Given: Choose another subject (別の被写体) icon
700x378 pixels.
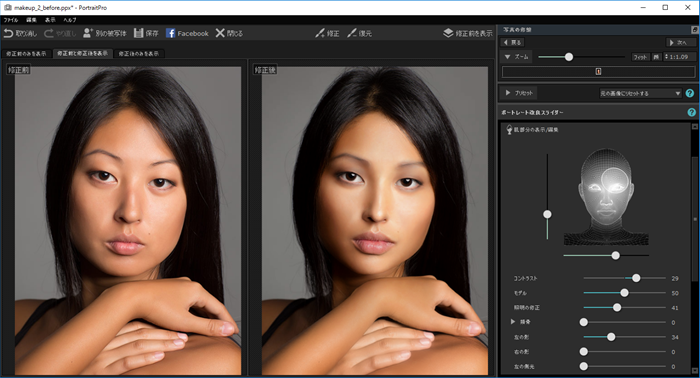Looking at the screenshot, I should point(88,33).
